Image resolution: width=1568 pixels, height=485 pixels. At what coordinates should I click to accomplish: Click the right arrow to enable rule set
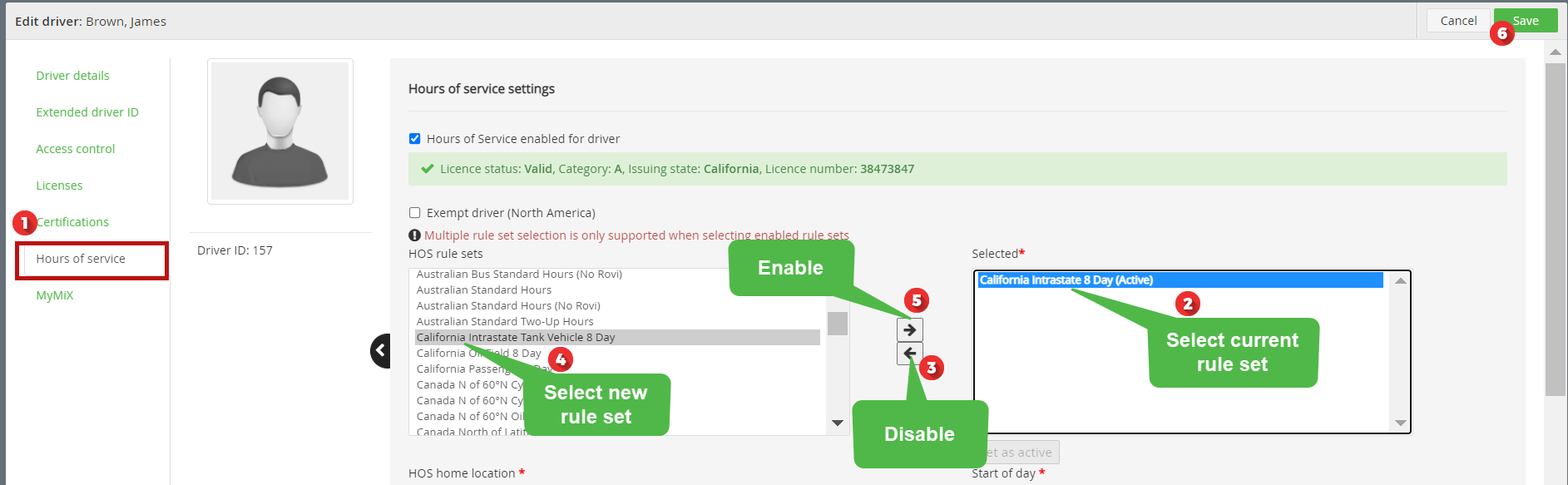909,329
